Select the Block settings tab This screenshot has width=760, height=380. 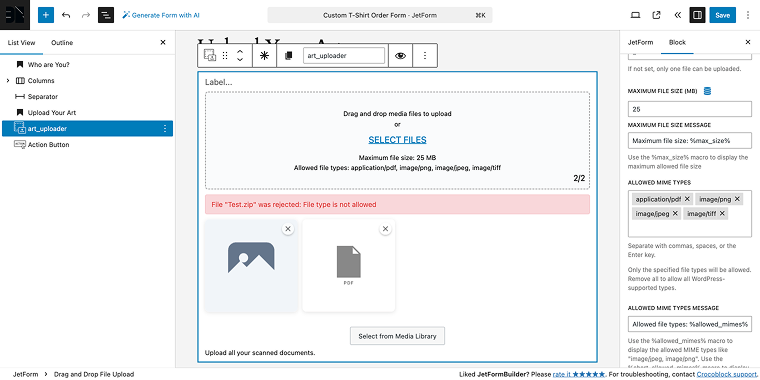point(677,42)
